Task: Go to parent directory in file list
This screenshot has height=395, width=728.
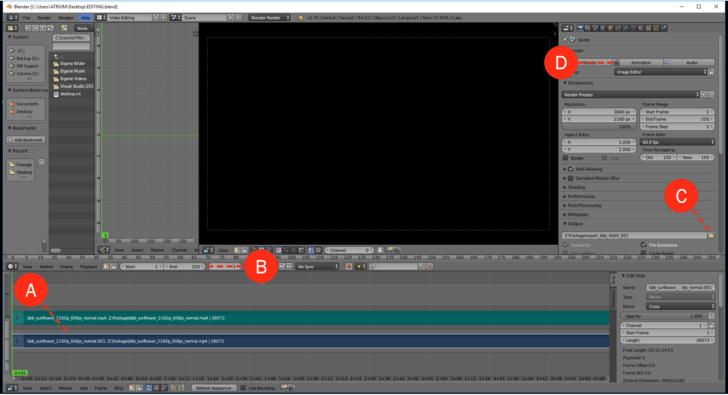Action: click(57, 56)
